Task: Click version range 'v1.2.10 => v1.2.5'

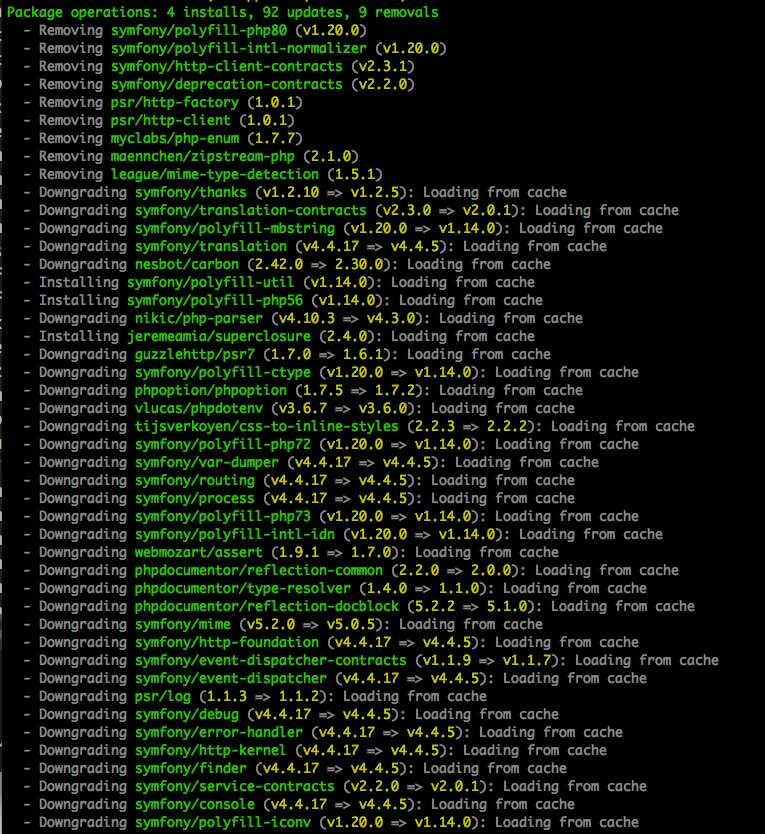Action: coord(330,192)
